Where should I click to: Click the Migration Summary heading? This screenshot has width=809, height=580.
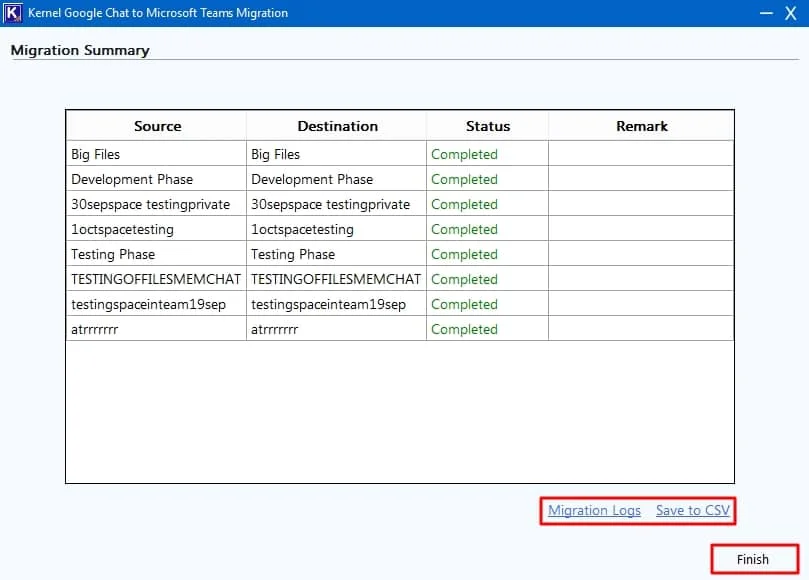pos(80,51)
